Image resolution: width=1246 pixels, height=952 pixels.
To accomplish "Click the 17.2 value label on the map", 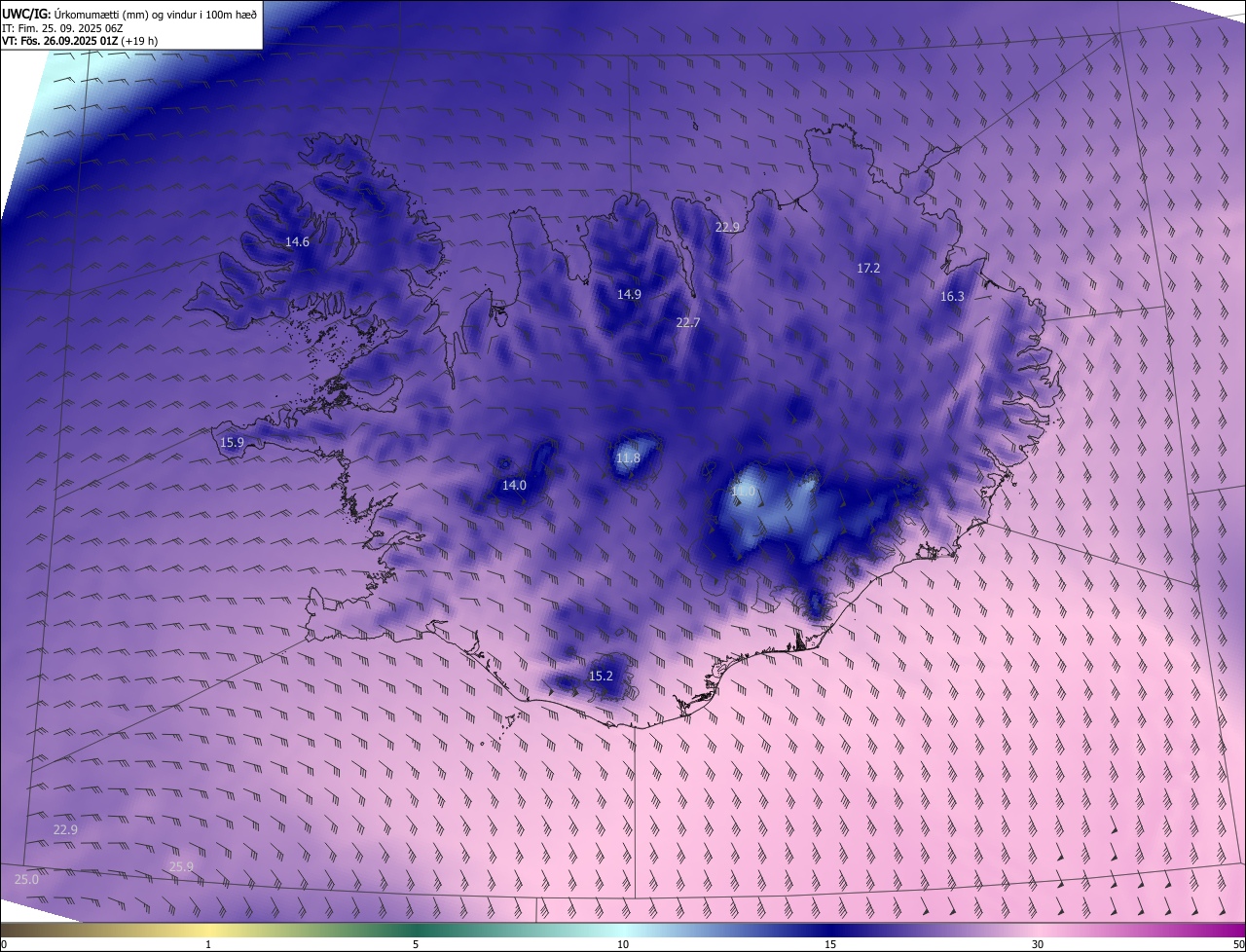I will pos(868,268).
